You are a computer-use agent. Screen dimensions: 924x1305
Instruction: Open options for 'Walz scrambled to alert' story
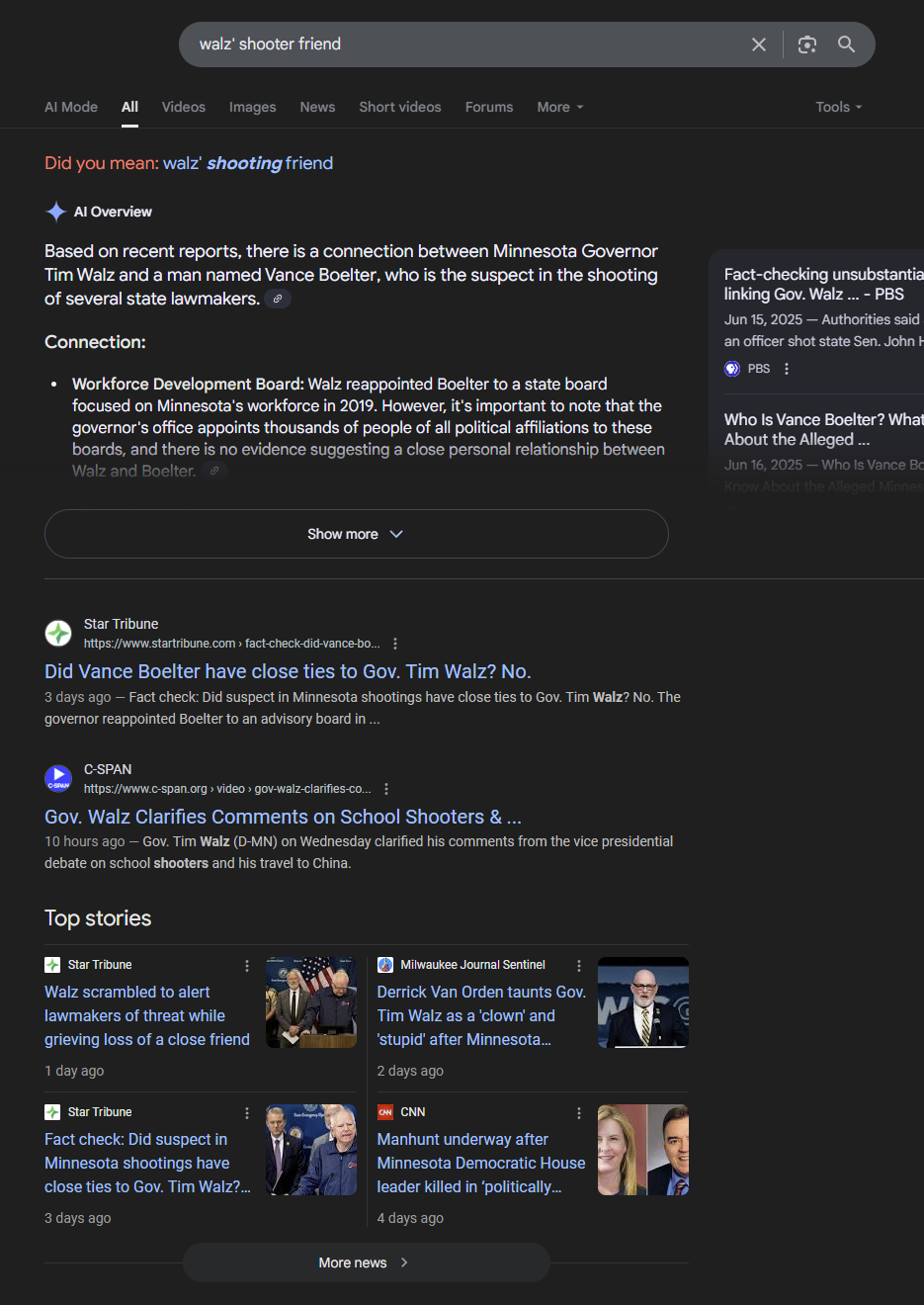tap(247, 966)
